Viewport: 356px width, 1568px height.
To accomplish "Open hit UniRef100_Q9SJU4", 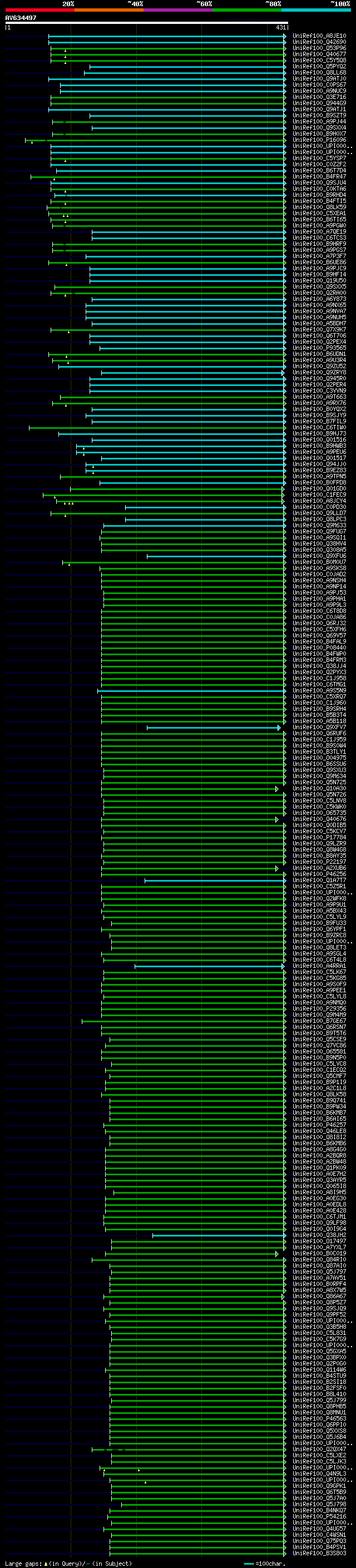I will [319, 182].
